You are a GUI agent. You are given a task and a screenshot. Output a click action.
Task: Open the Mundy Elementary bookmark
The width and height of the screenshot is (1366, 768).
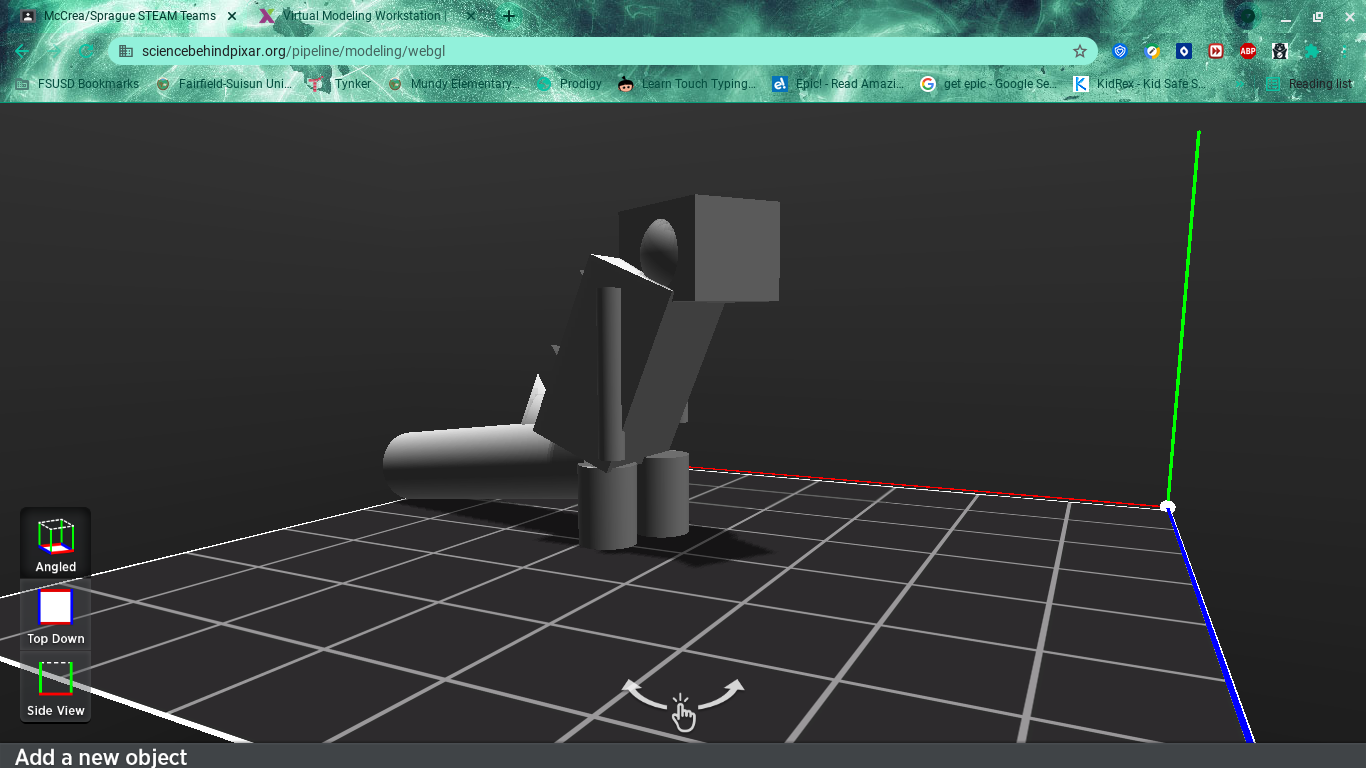click(x=453, y=84)
